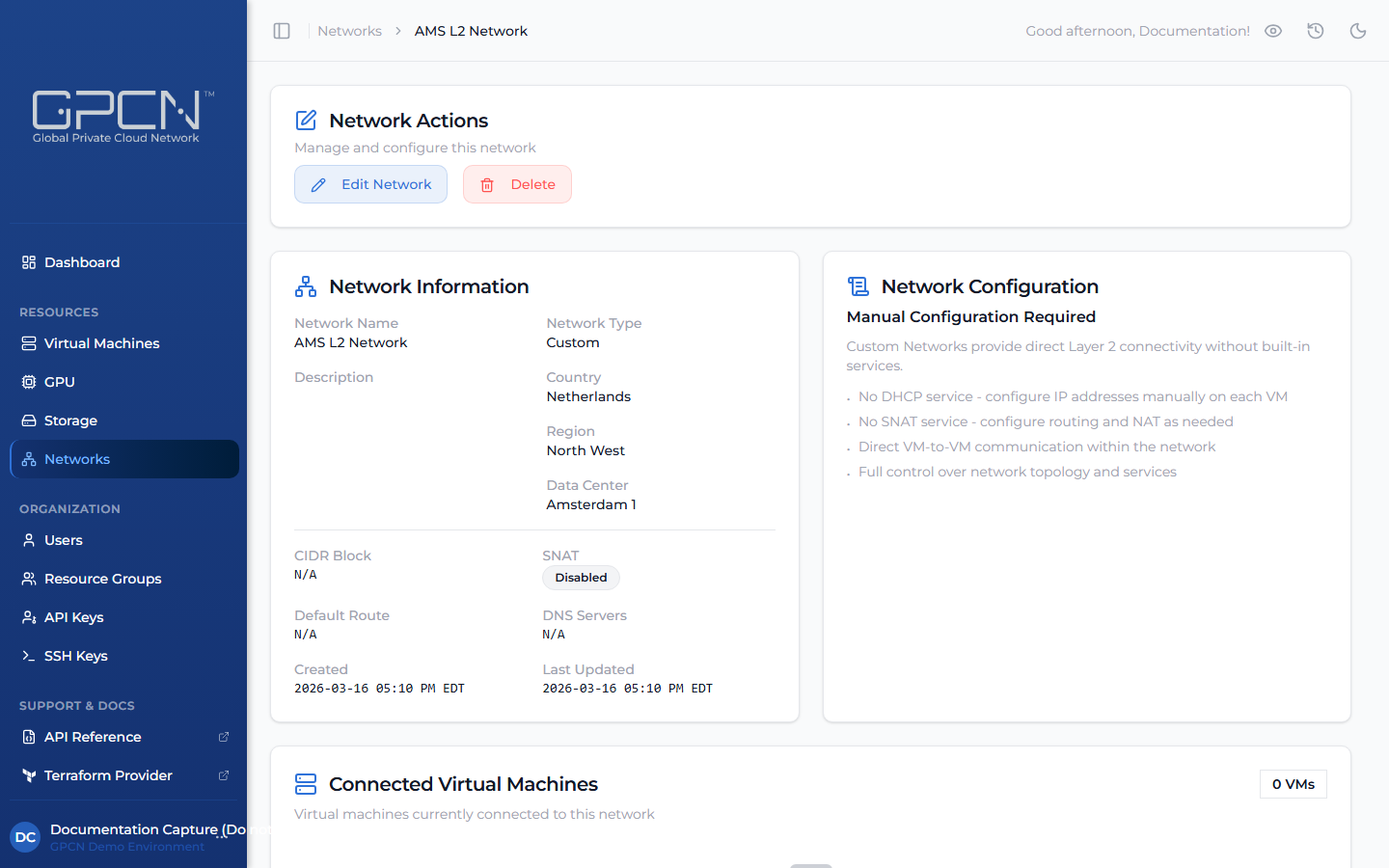Click the Data Center value Amsterdam 1
Viewport: 1389px width, 868px height.
click(x=591, y=504)
